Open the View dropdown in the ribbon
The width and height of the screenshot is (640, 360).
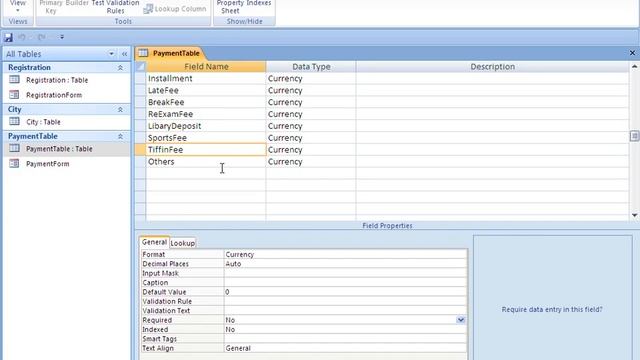[18, 6]
